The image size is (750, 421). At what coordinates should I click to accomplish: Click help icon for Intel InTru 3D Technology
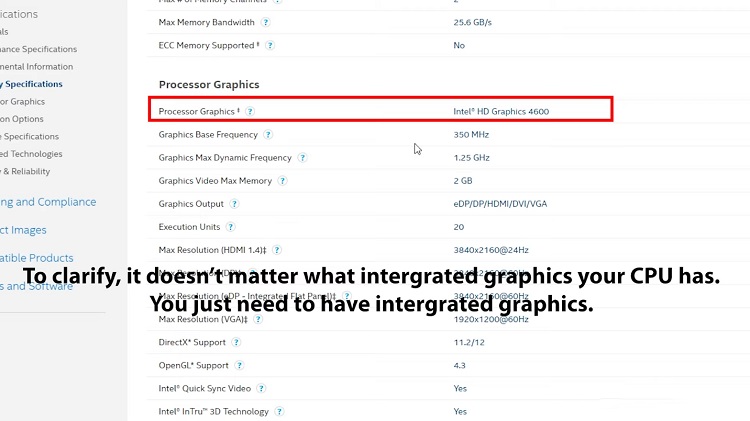coord(279,411)
